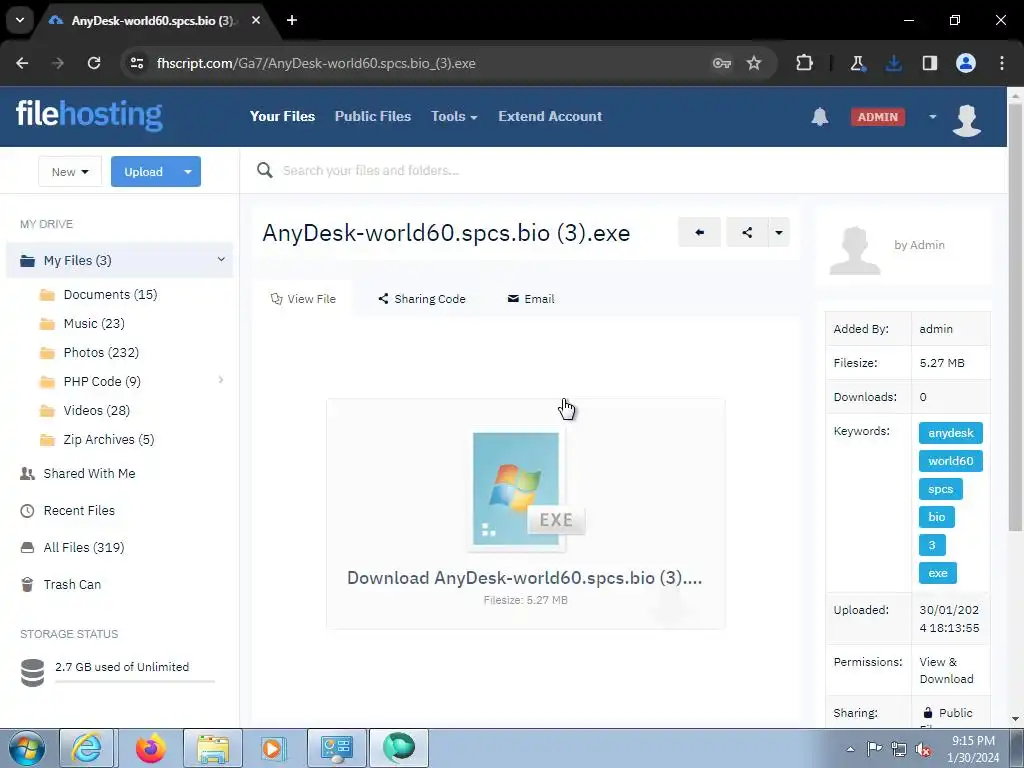This screenshot has width=1024, height=768.
Task: Open the user avatar in the header
Action: click(x=967, y=120)
